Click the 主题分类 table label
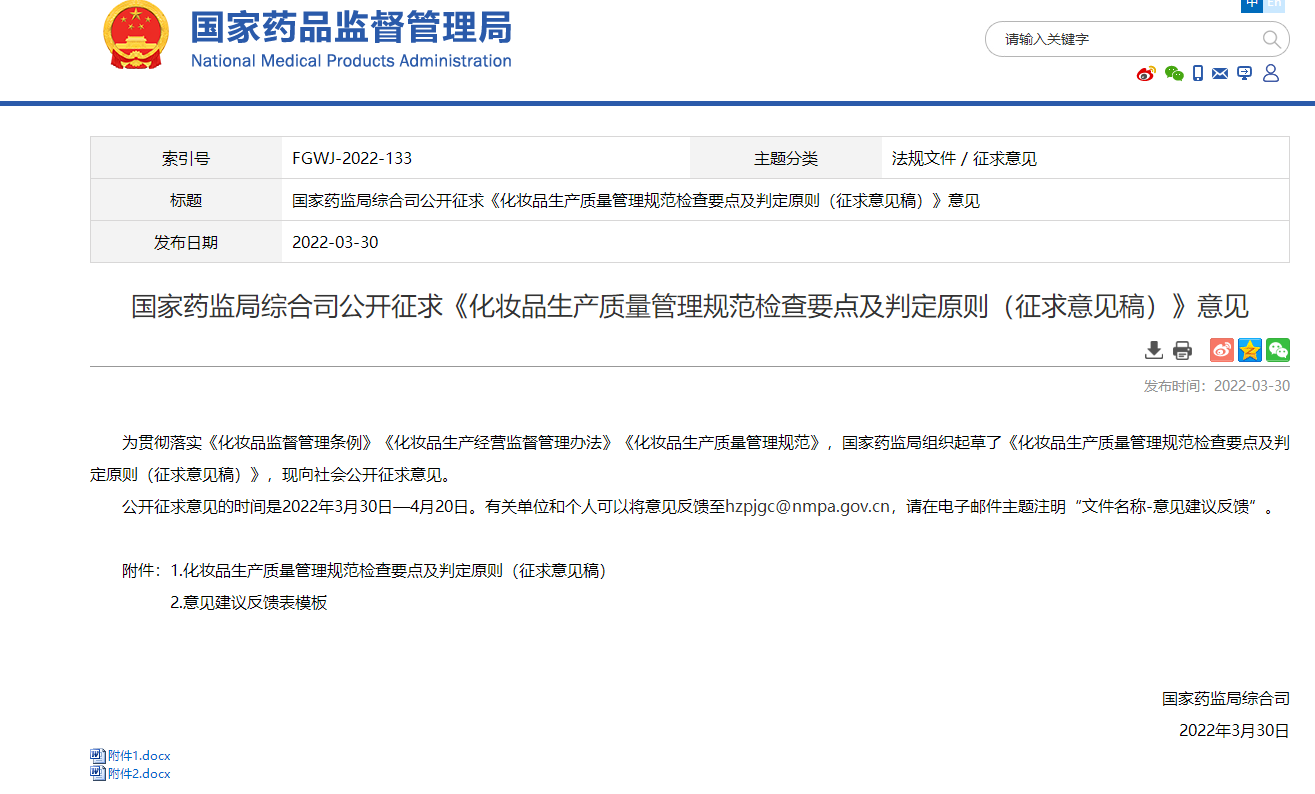 point(786,159)
